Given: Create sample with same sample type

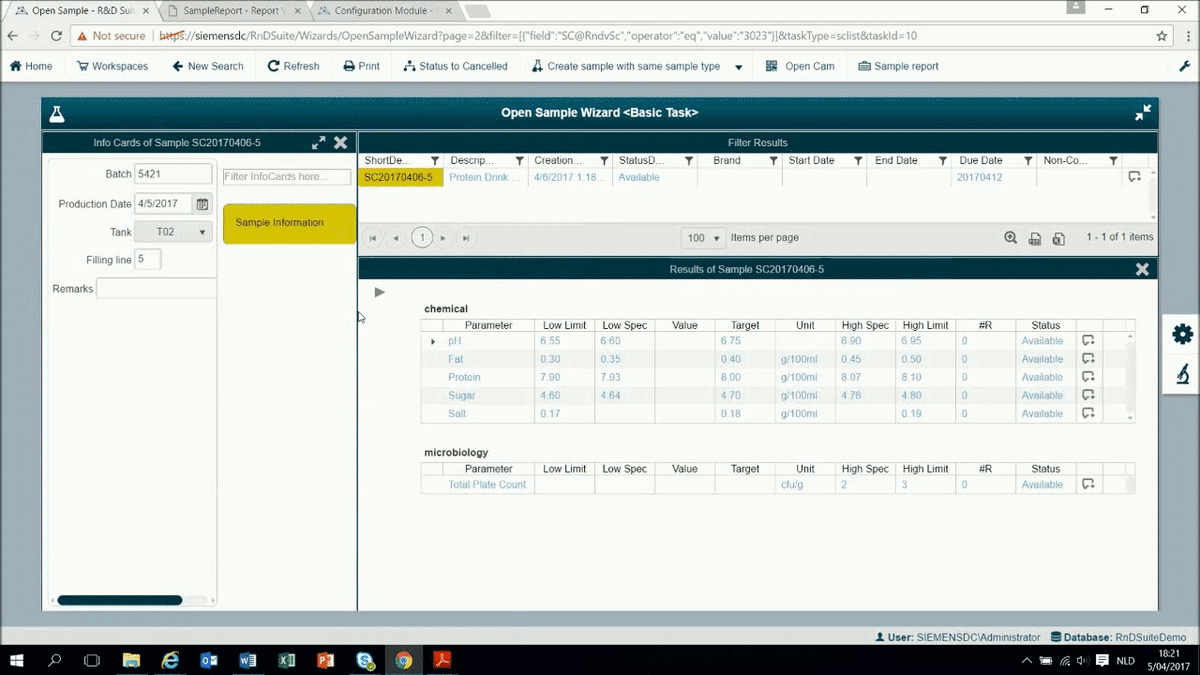Looking at the screenshot, I should click(626, 66).
